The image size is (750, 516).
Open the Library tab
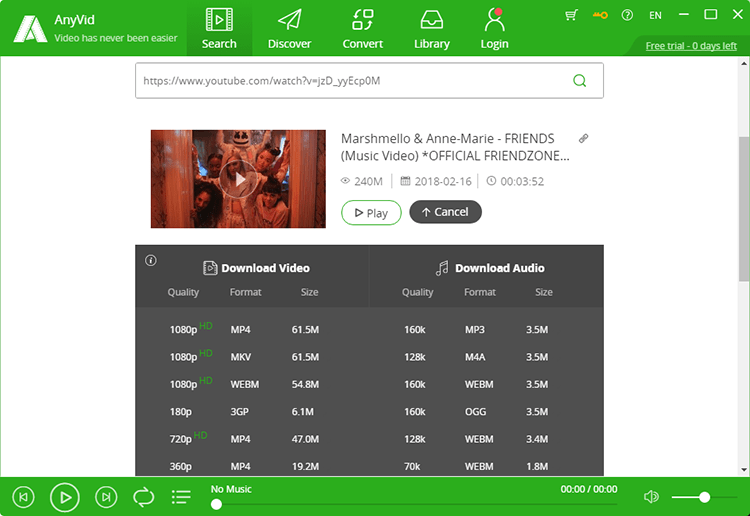coord(431,28)
